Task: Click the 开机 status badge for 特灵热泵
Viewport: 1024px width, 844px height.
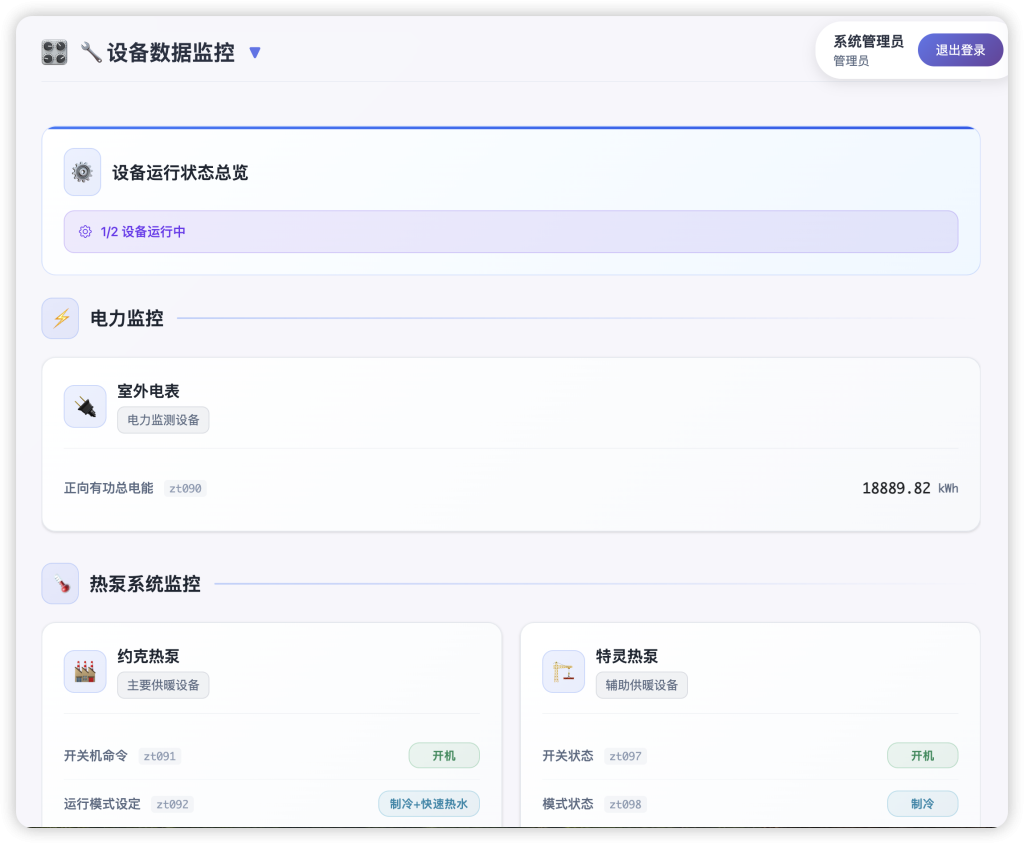Action: click(x=922, y=756)
